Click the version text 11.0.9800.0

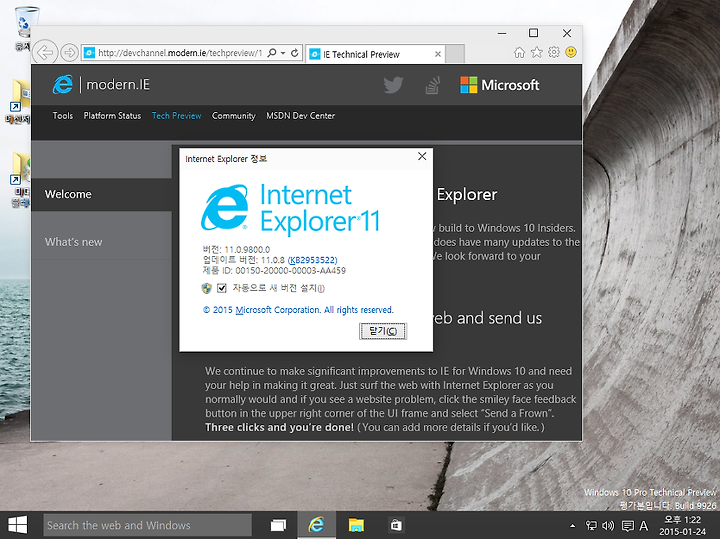pyautogui.click(x=247, y=250)
